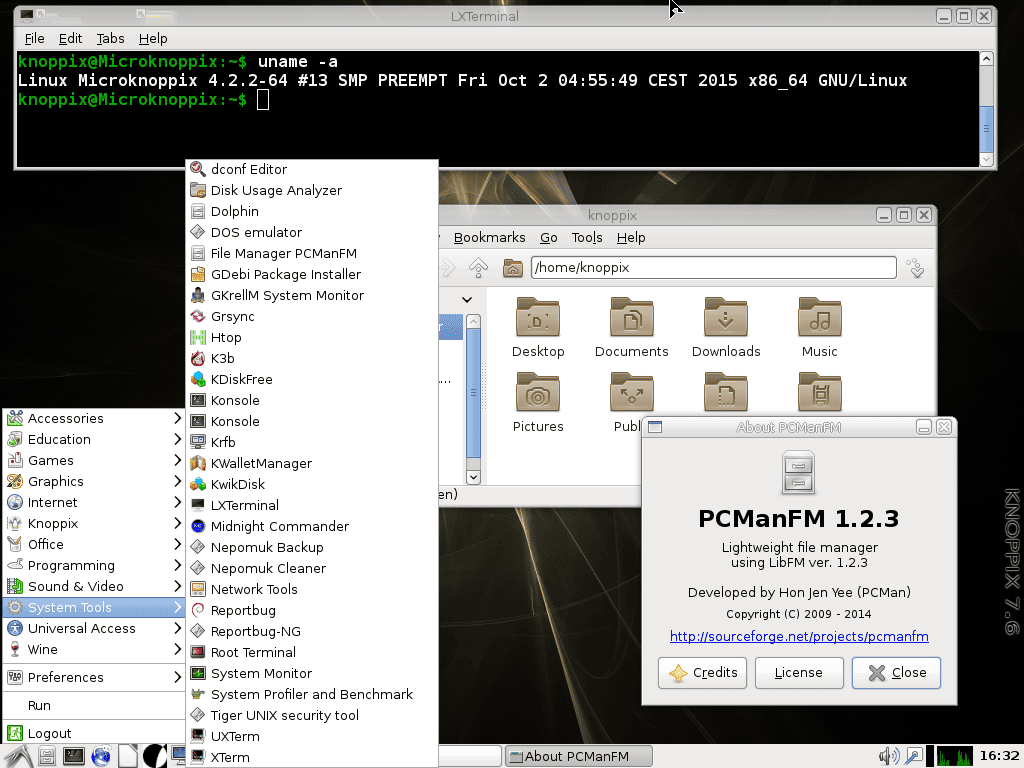1024x768 pixels.
Task: Click the /home/knoppix path field
Action: tap(714, 267)
